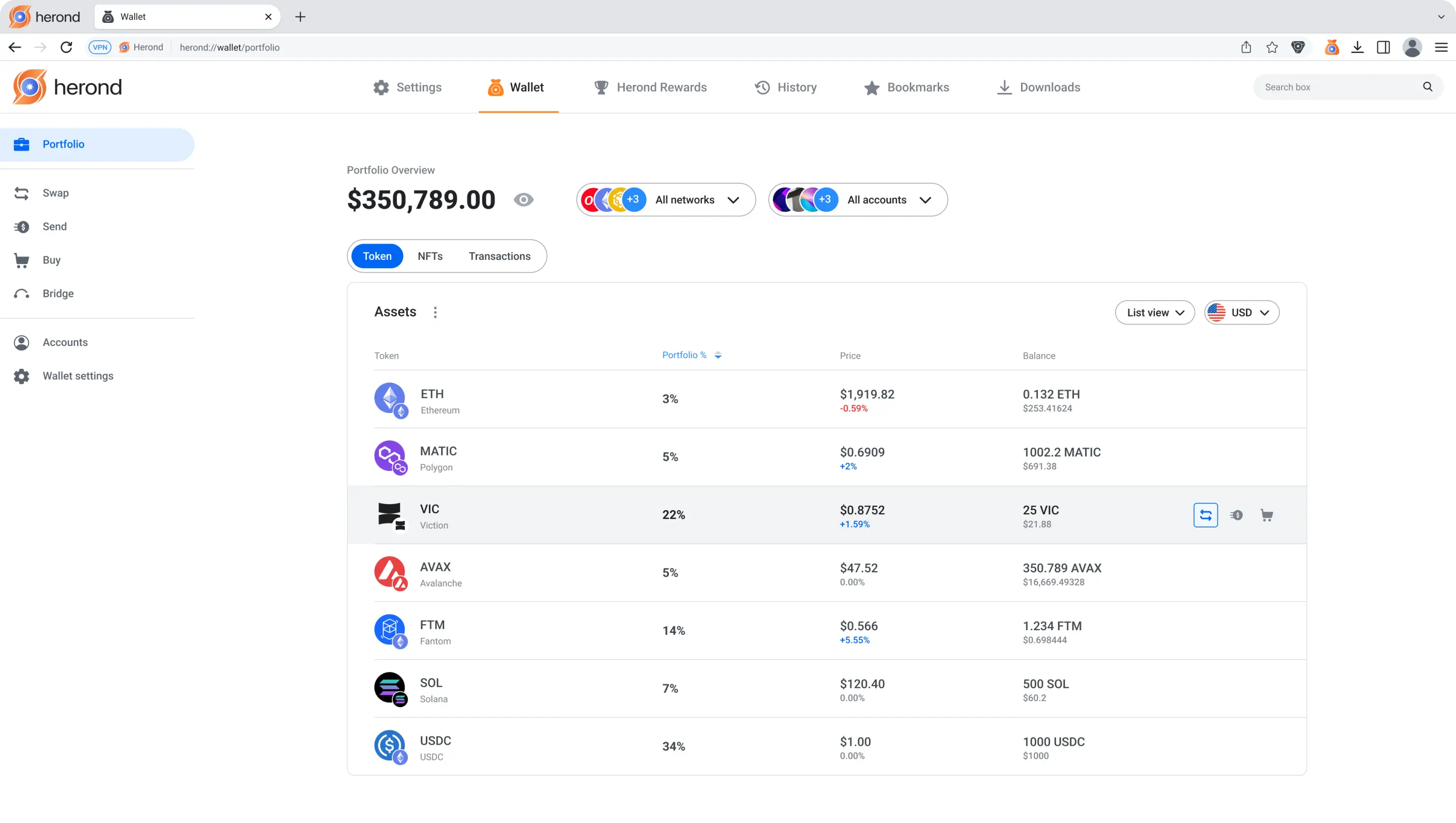The width and height of the screenshot is (1456, 823).
Task: Open the wallet icon in browser toolbar
Action: (x=1332, y=47)
